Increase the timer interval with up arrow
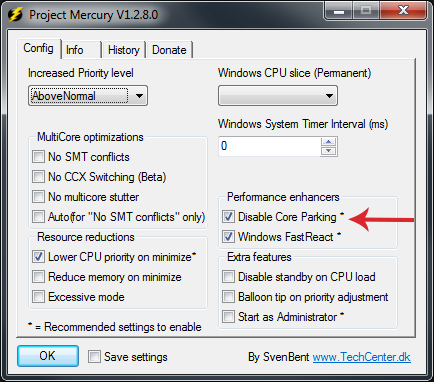The height and width of the screenshot is (382, 434). point(329,141)
